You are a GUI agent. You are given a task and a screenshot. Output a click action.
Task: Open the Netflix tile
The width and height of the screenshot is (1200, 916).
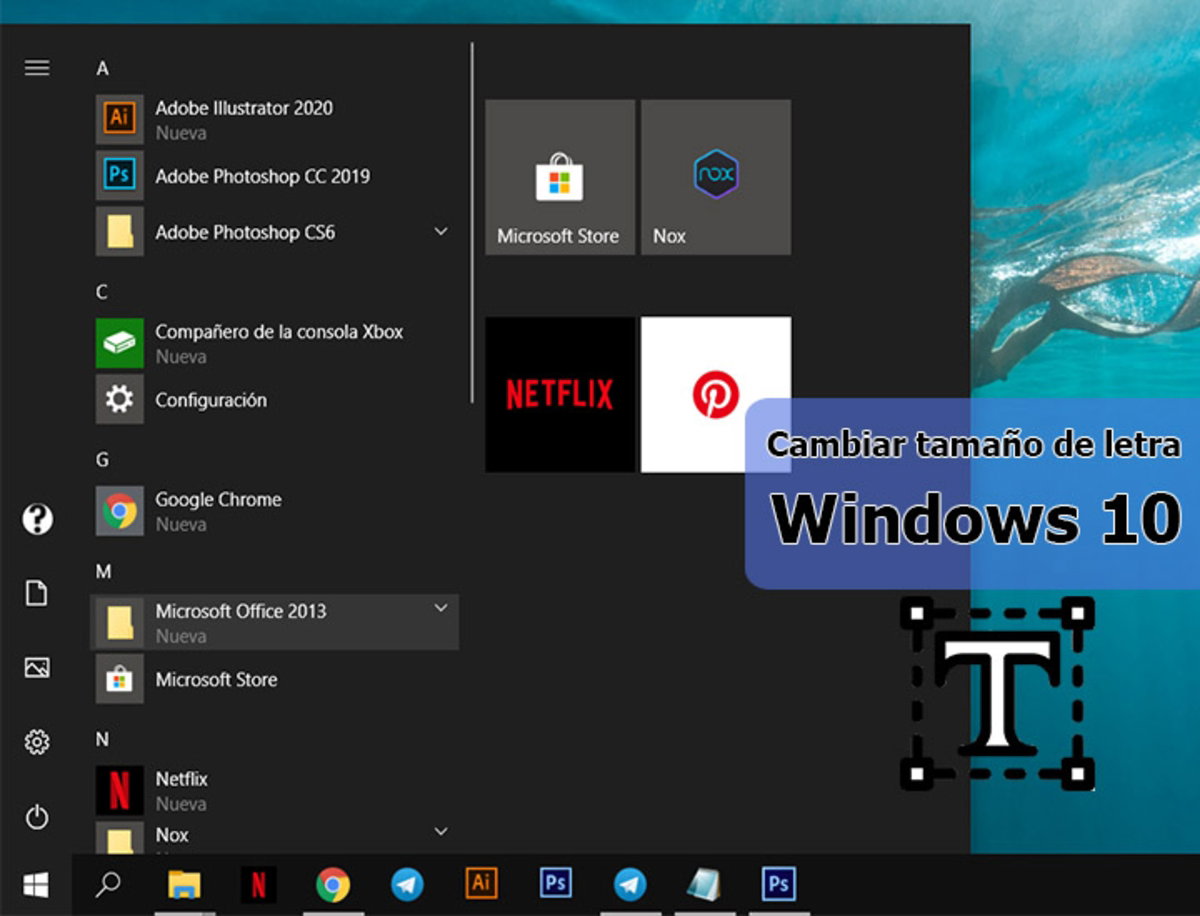(560, 394)
